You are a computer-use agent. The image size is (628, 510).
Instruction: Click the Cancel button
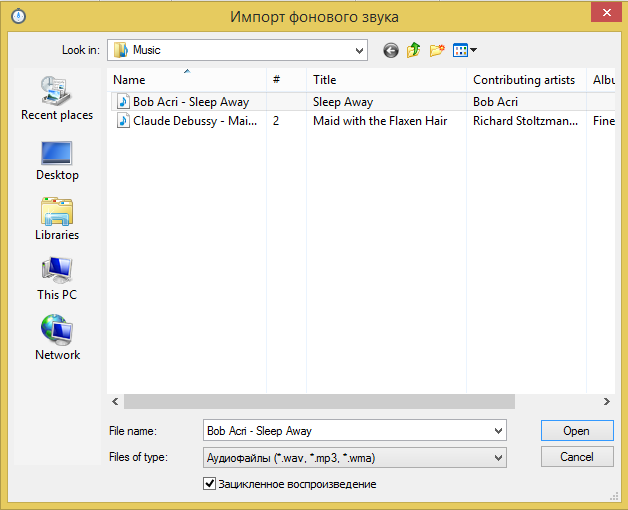click(577, 457)
